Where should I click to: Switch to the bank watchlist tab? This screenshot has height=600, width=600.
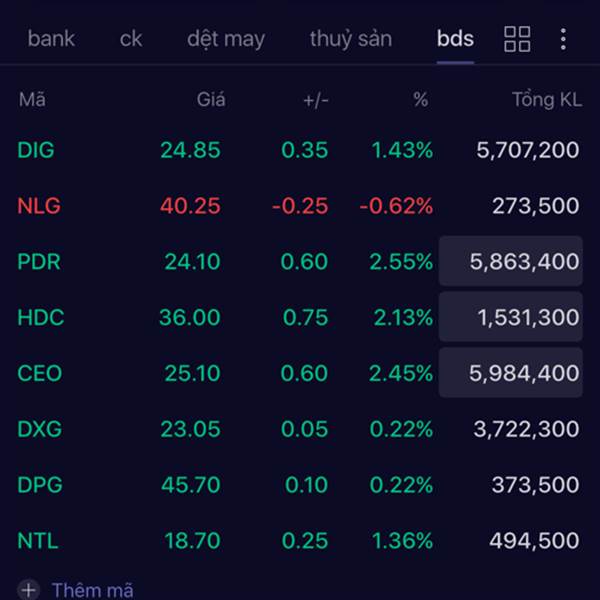coord(51,39)
